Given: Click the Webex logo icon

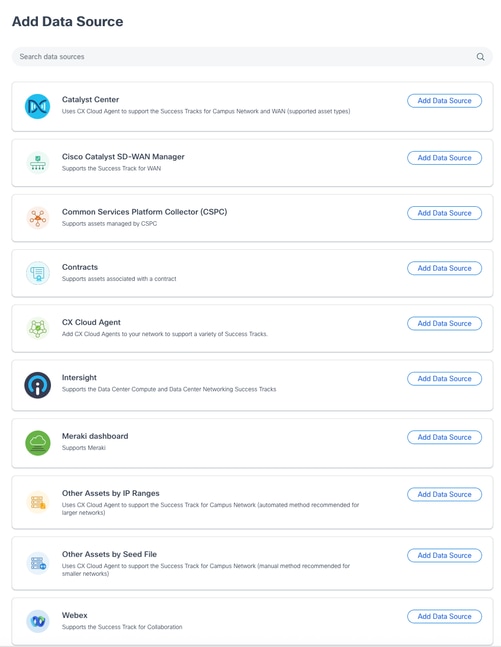Looking at the screenshot, I should (38, 621).
